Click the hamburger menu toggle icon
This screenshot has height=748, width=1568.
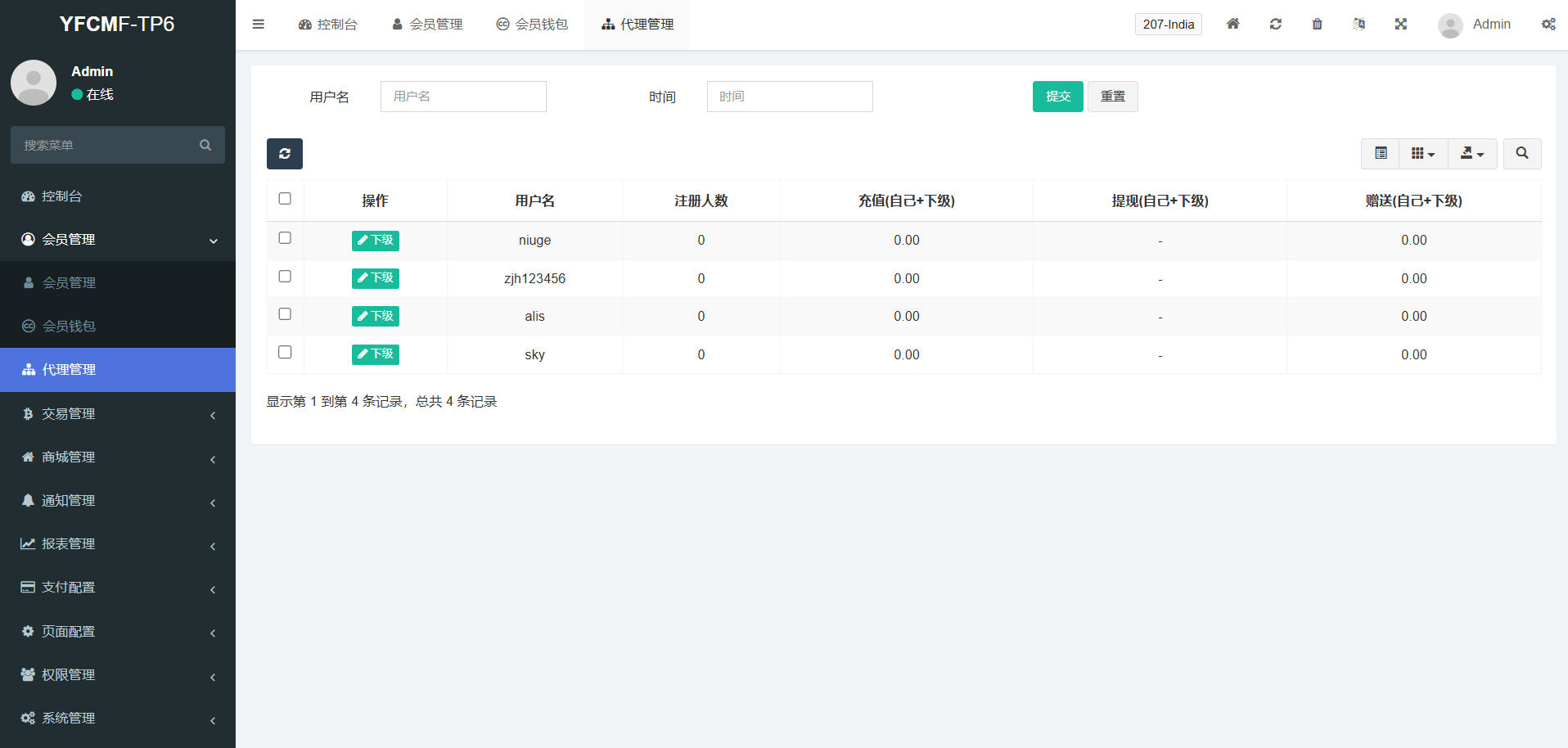pos(259,25)
